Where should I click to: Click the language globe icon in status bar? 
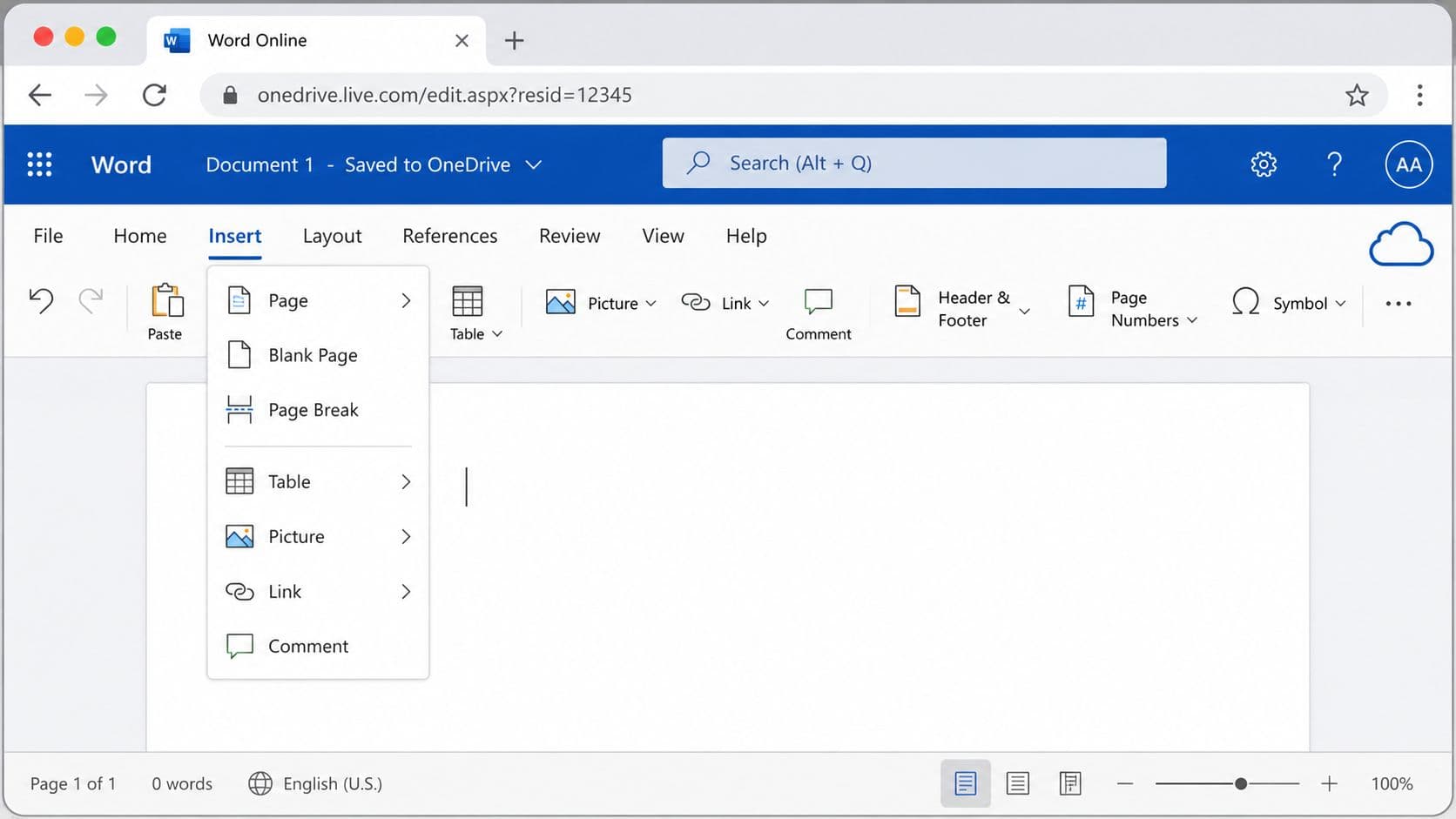pos(260,783)
